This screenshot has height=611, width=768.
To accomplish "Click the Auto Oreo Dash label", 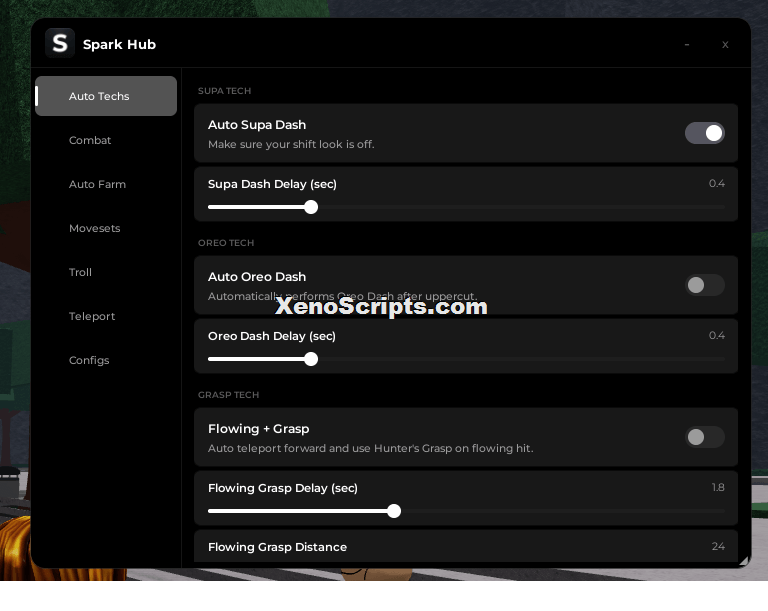I will [x=257, y=277].
